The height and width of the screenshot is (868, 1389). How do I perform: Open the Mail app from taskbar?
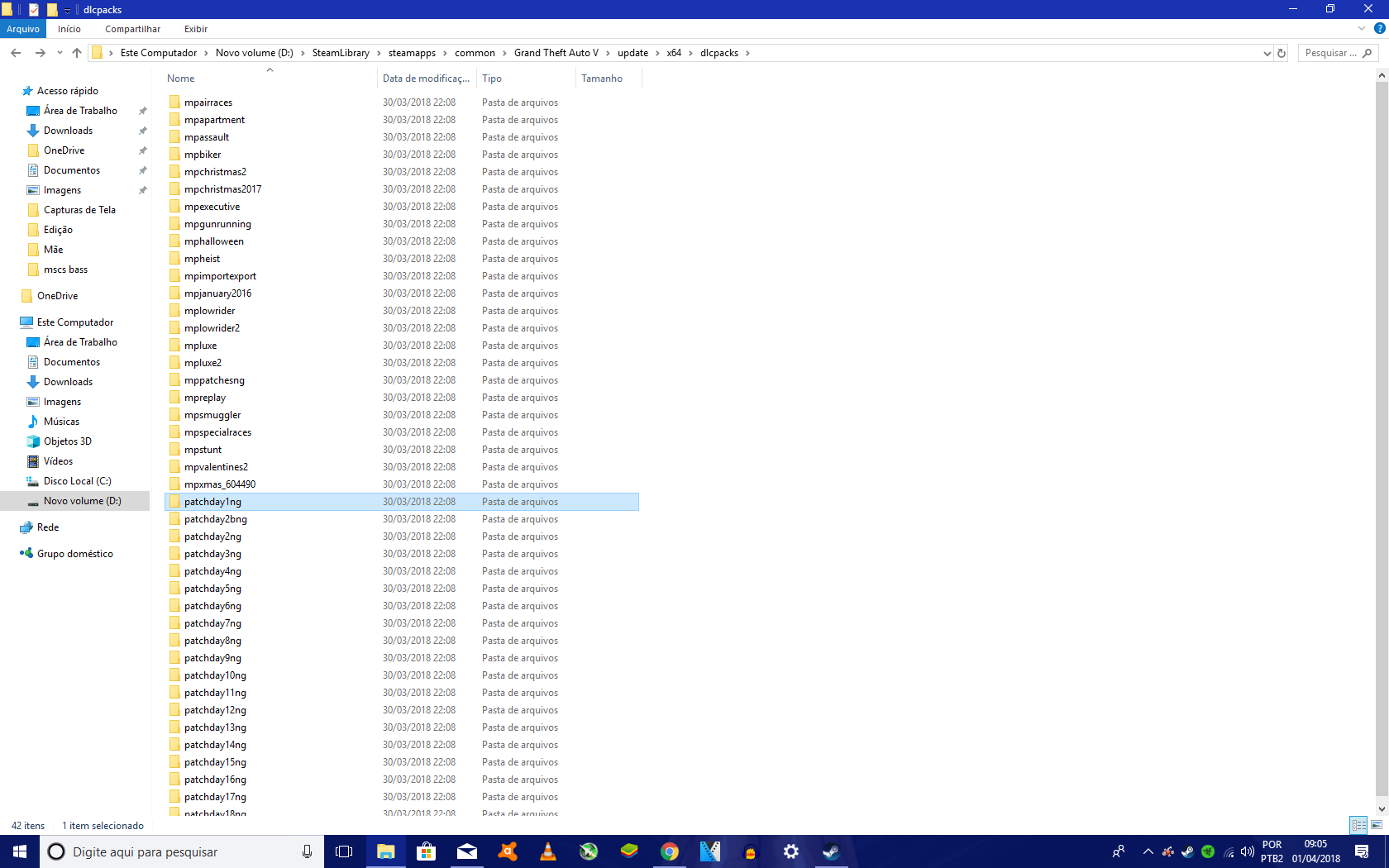467,851
